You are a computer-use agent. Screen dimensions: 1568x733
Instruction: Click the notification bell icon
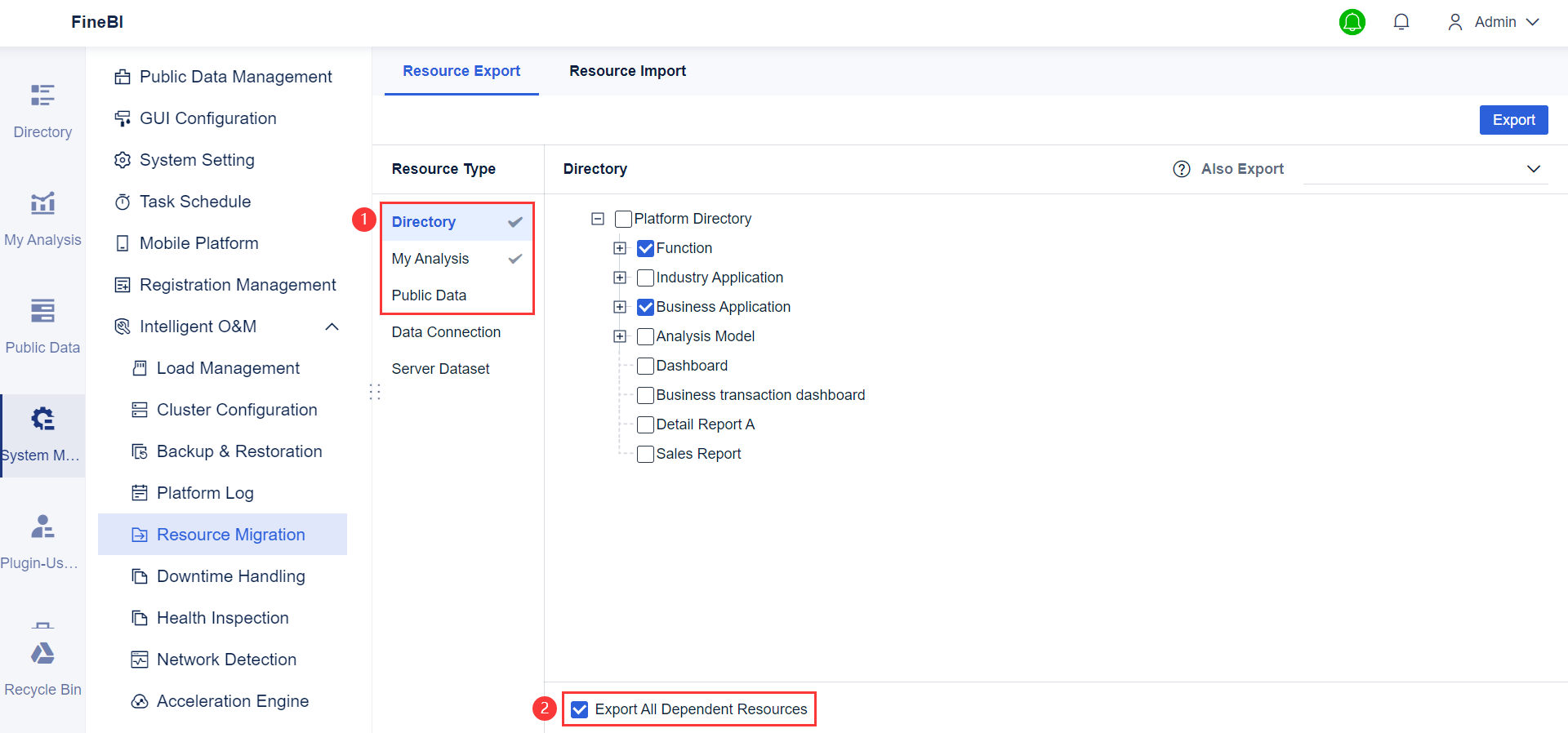[1401, 22]
